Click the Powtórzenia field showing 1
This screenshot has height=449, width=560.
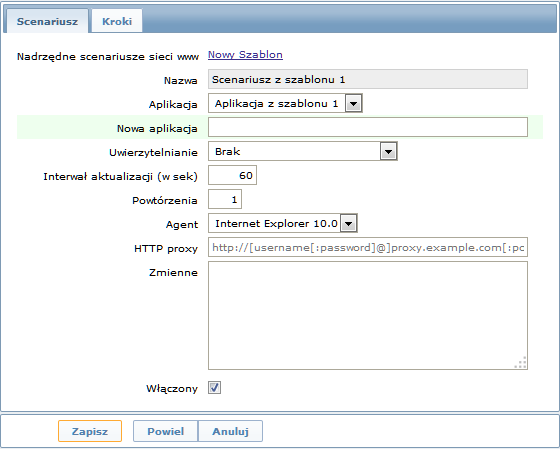coord(225,199)
